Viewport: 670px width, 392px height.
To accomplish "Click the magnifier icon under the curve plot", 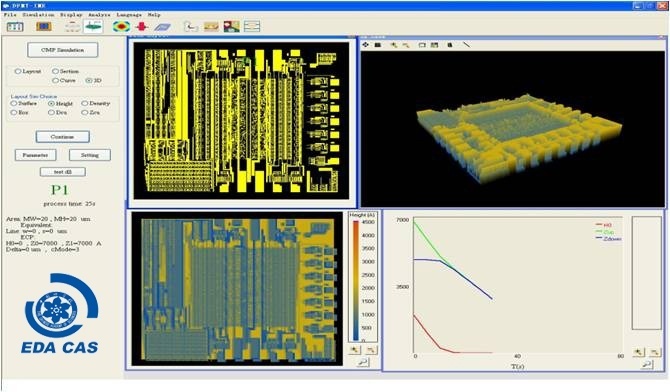I will [647, 364].
